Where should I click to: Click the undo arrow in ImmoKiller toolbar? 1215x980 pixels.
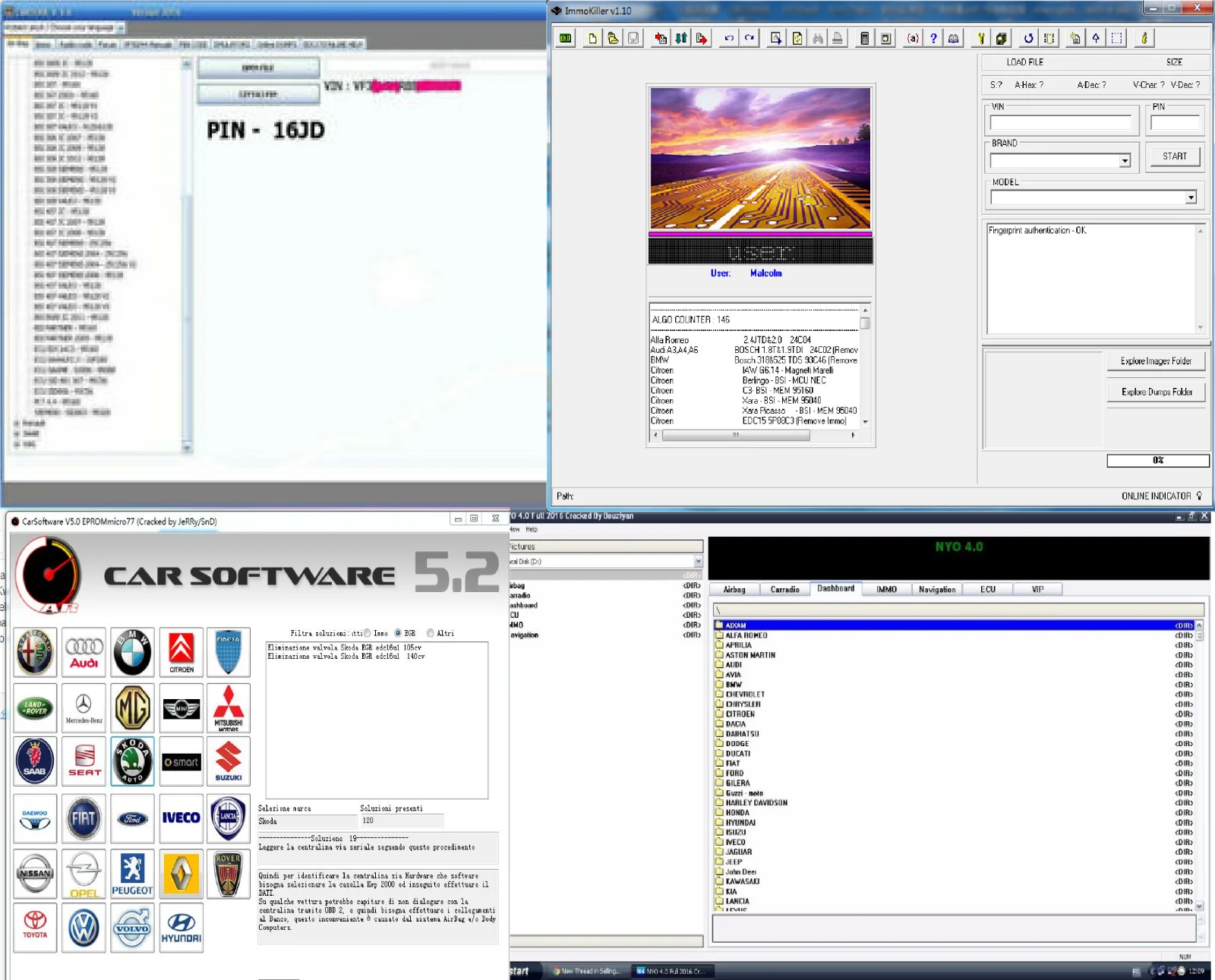click(x=729, y=39)
